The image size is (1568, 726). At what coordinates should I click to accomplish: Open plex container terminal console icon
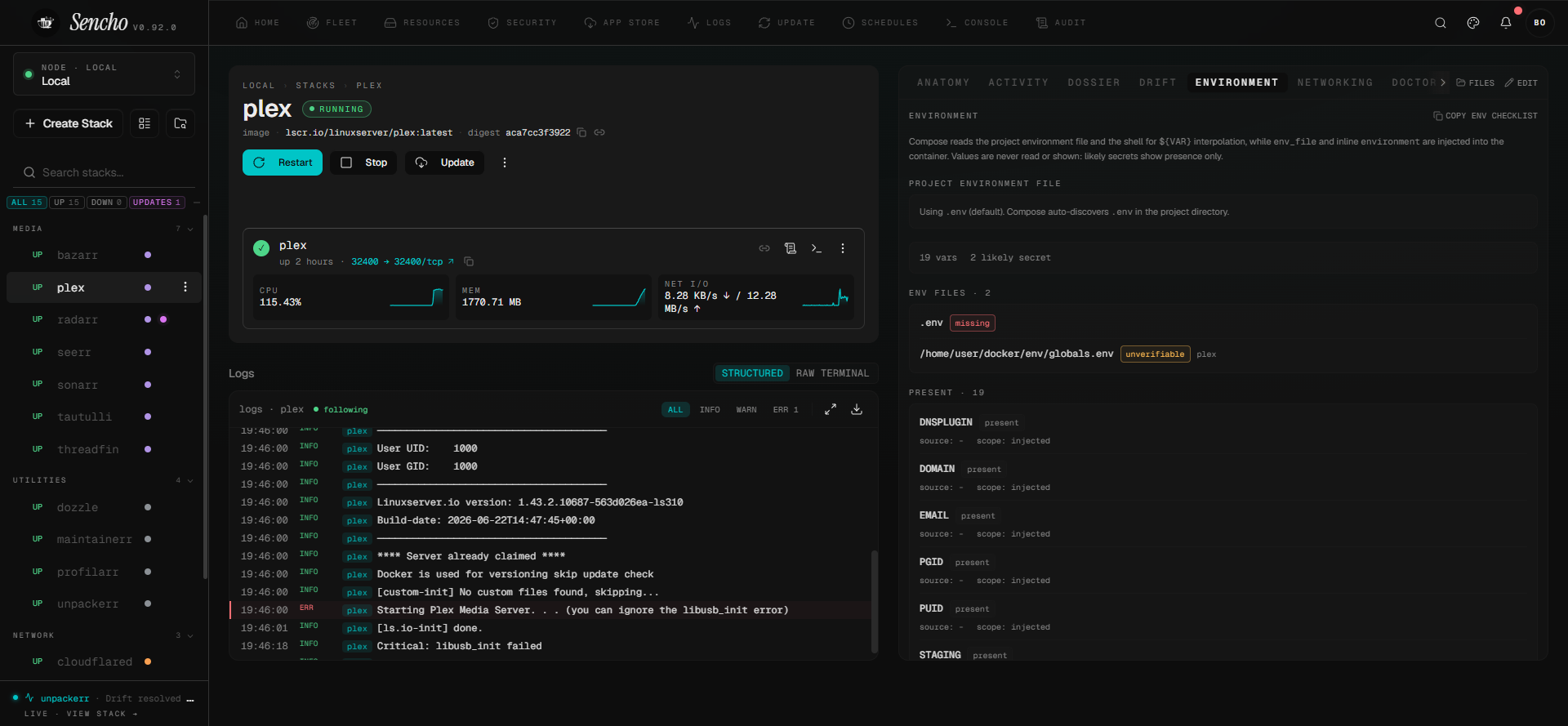(817, 248)
